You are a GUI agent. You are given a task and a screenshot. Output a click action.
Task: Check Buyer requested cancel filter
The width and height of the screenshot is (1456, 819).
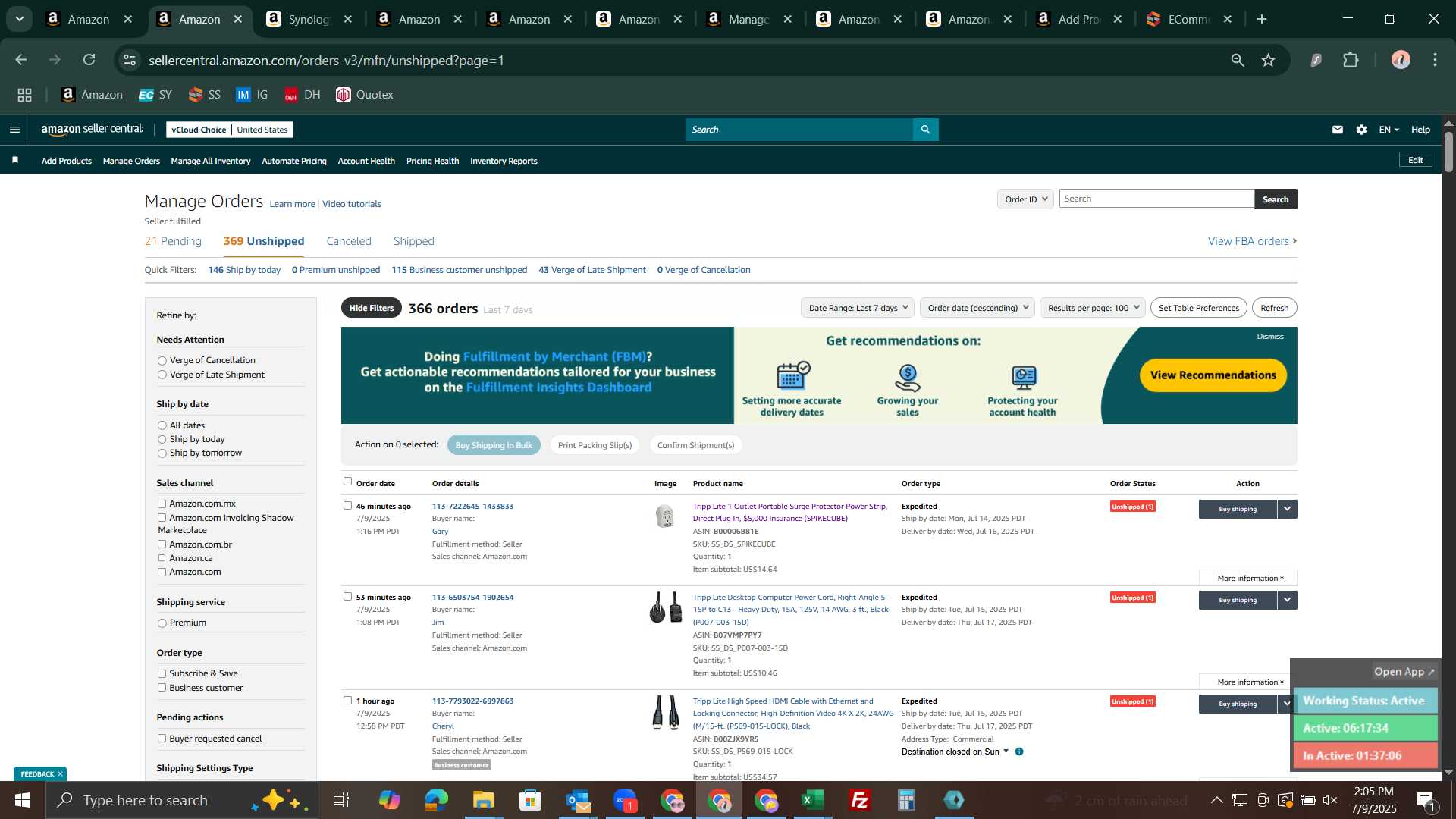point(162,739)
